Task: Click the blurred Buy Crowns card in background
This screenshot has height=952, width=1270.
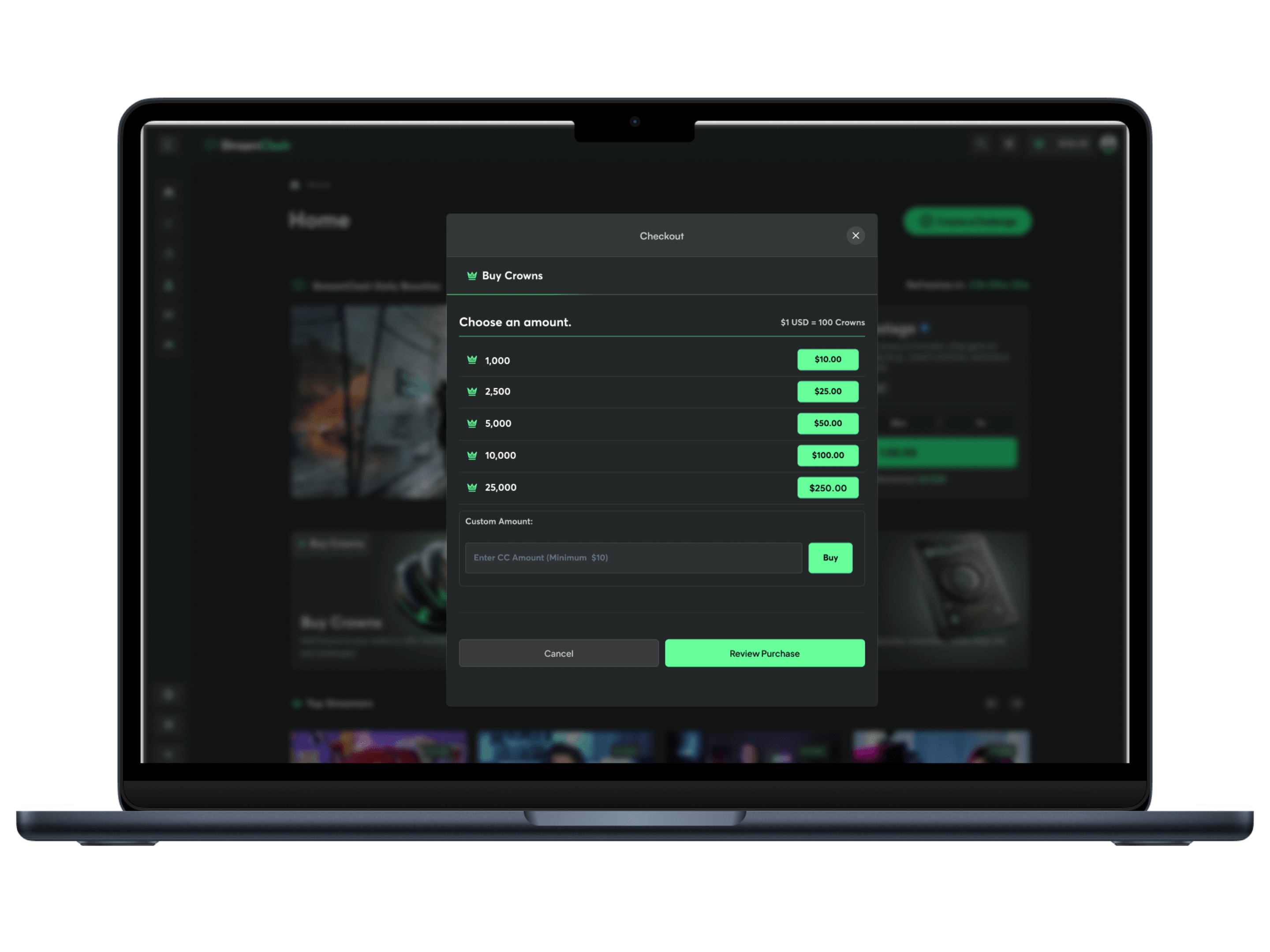Action: coord(369,600)
